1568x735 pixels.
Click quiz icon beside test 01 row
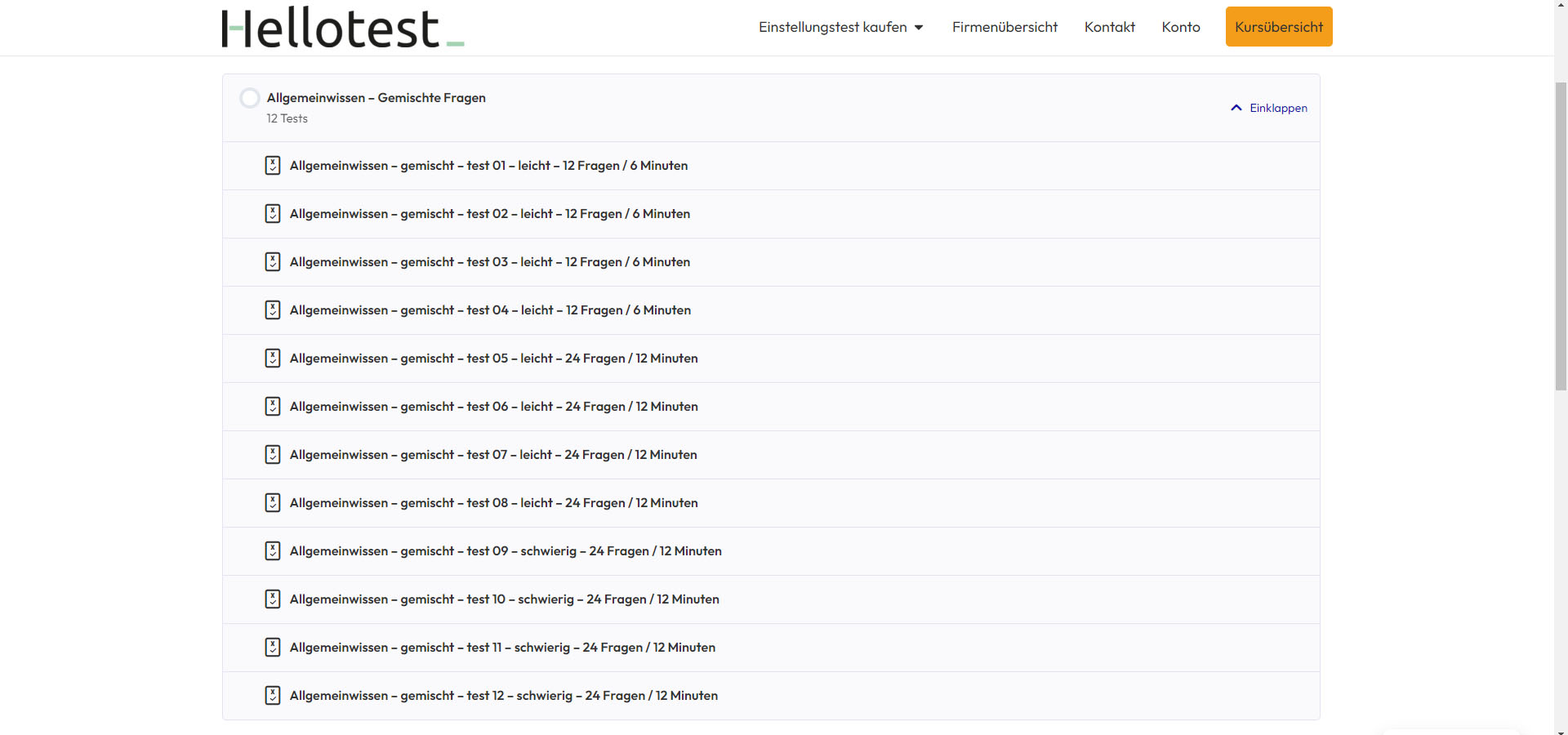pyautogui.click(x=273, y=166)
